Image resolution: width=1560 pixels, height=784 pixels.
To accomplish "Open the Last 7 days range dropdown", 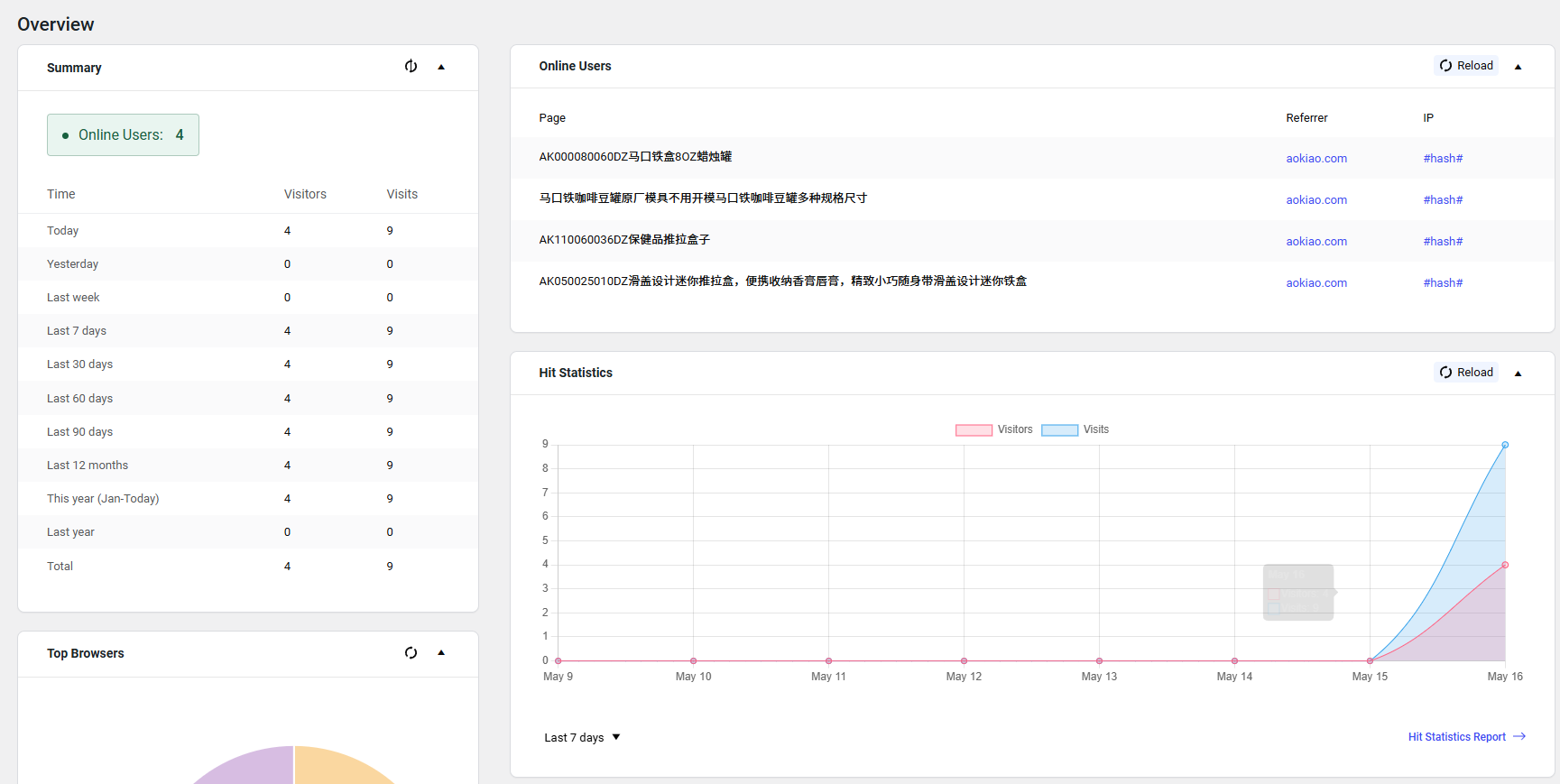I will point(582,737).
